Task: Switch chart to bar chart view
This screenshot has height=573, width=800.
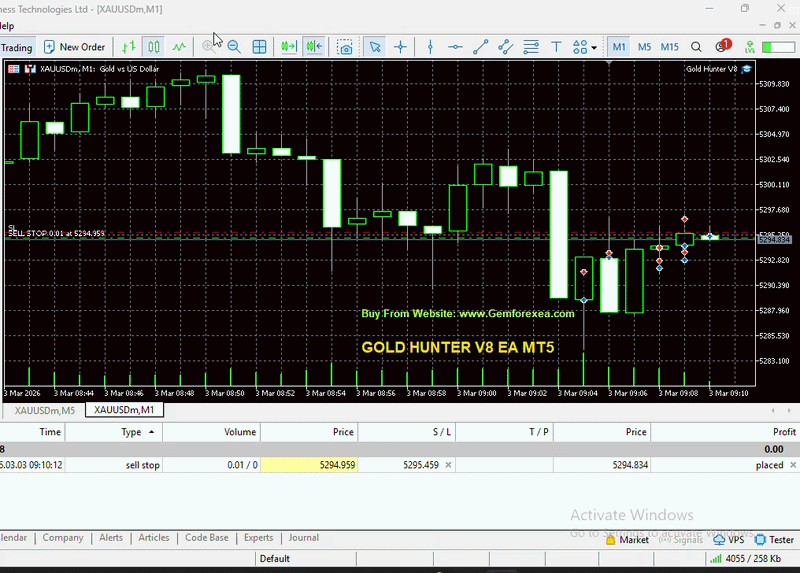Action: pos(129,47)
